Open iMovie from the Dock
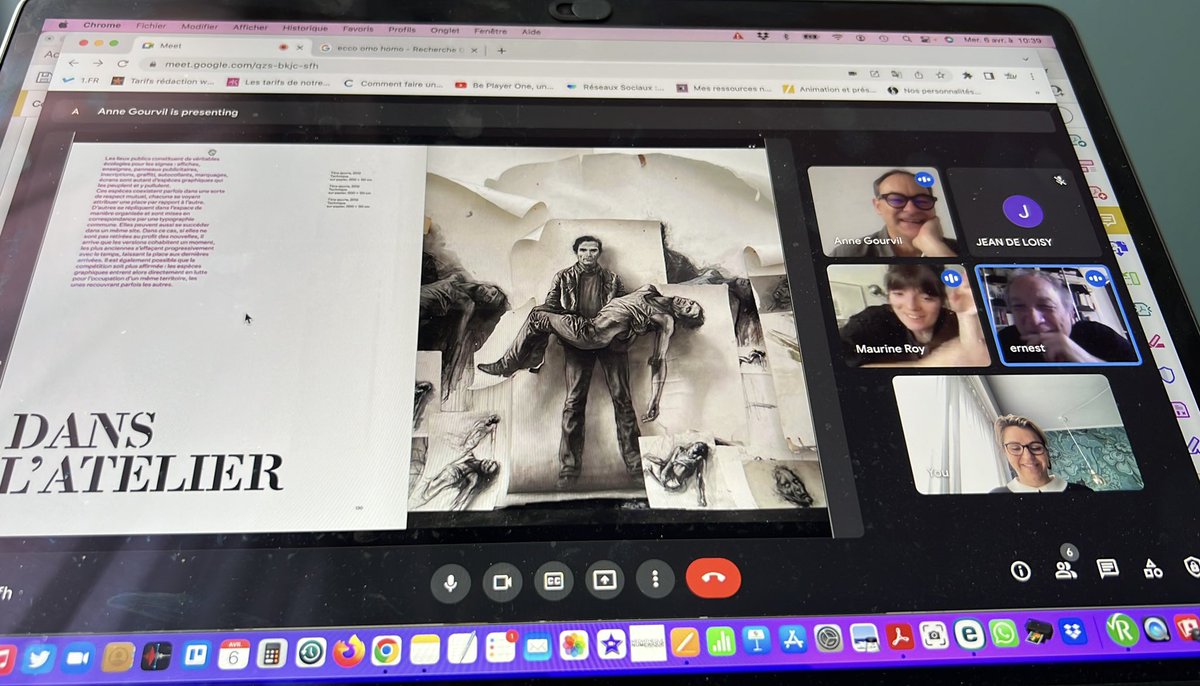 610,645
